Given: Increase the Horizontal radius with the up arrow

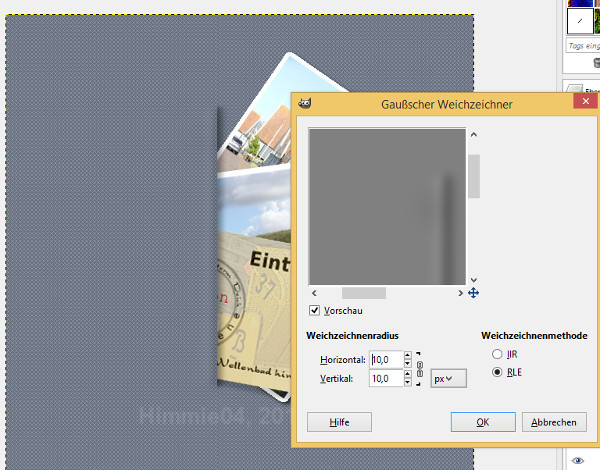Looking at the screenshot, I should 408,356.
